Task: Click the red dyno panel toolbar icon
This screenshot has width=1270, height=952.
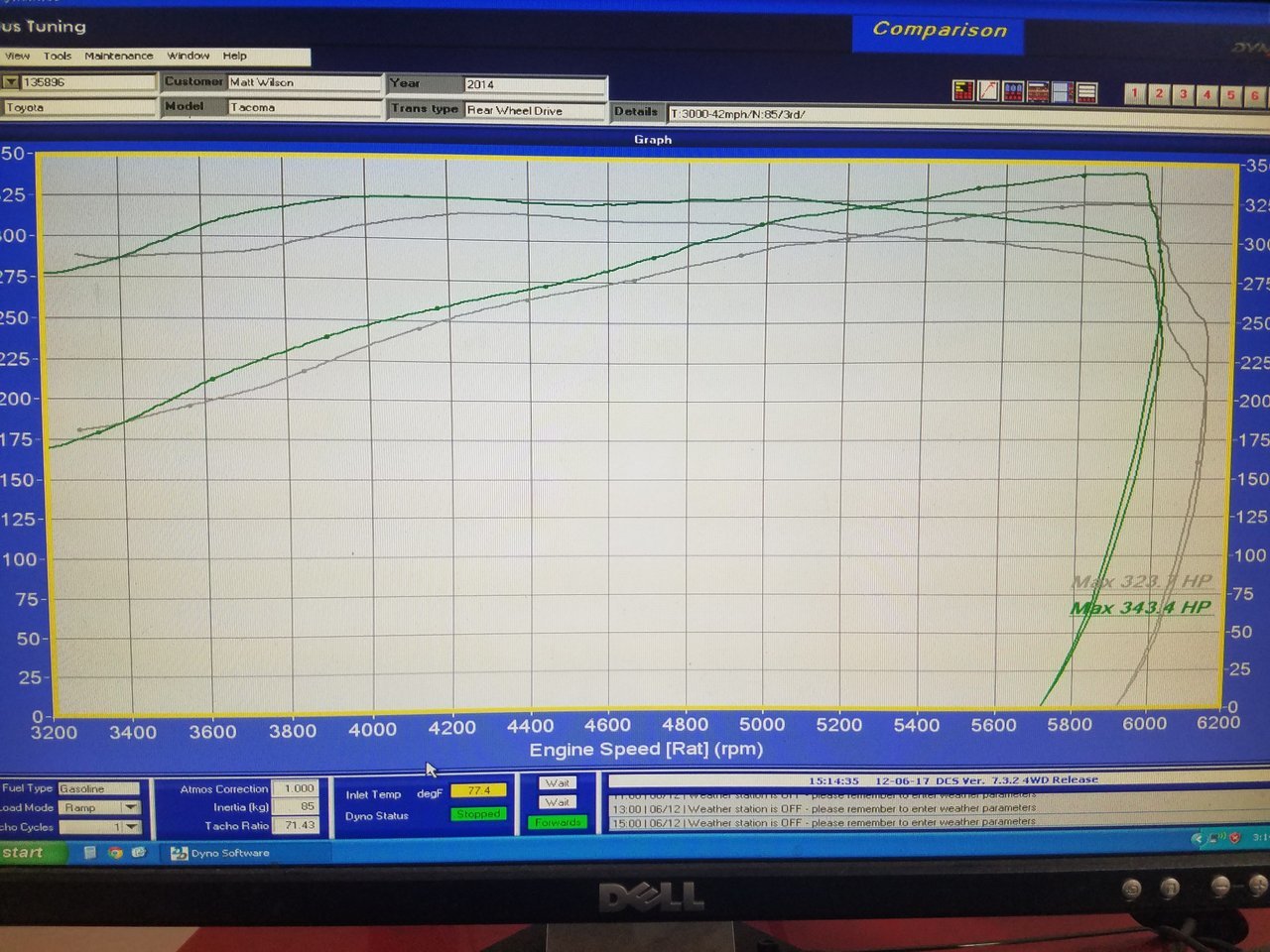Action: click(x=963, y=91)
